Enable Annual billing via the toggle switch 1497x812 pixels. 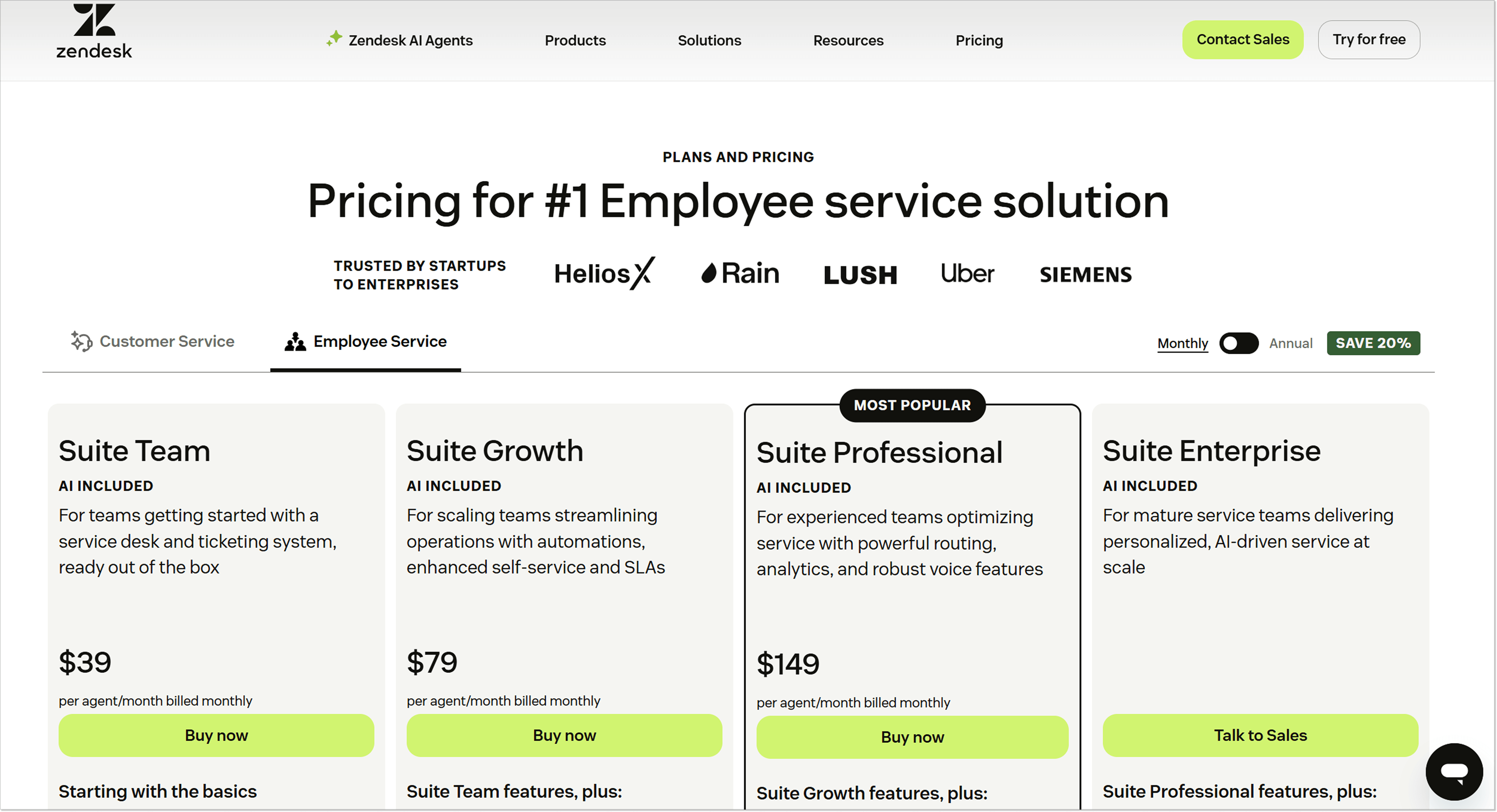click(1238, 343)
